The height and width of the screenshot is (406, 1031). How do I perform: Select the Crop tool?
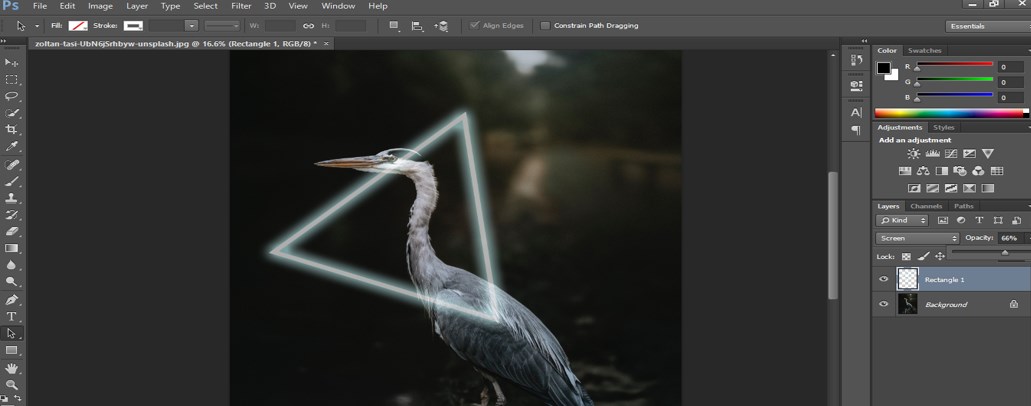[x=11, y=130]
